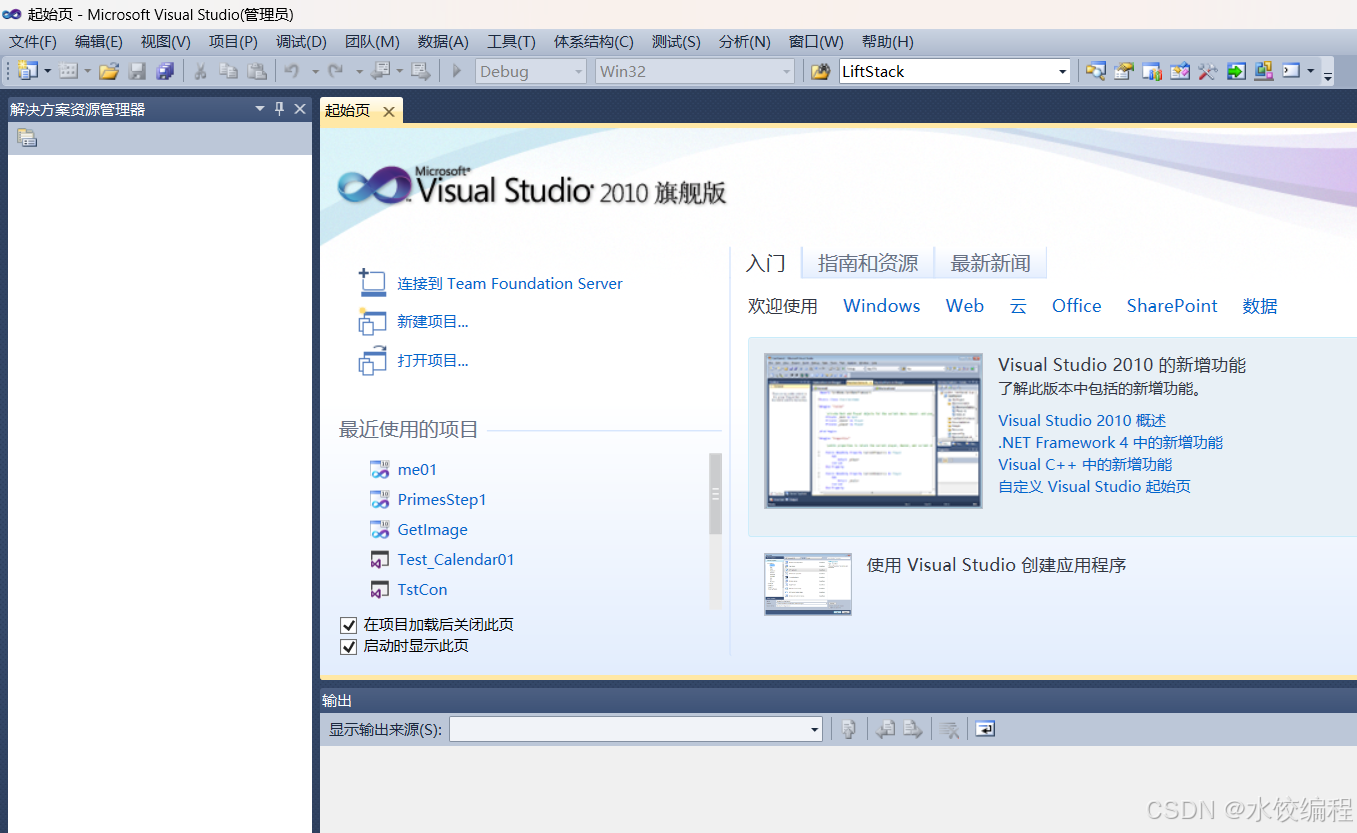Open Solution Explorer via toolbar magnifier icon

point(1096,71)
